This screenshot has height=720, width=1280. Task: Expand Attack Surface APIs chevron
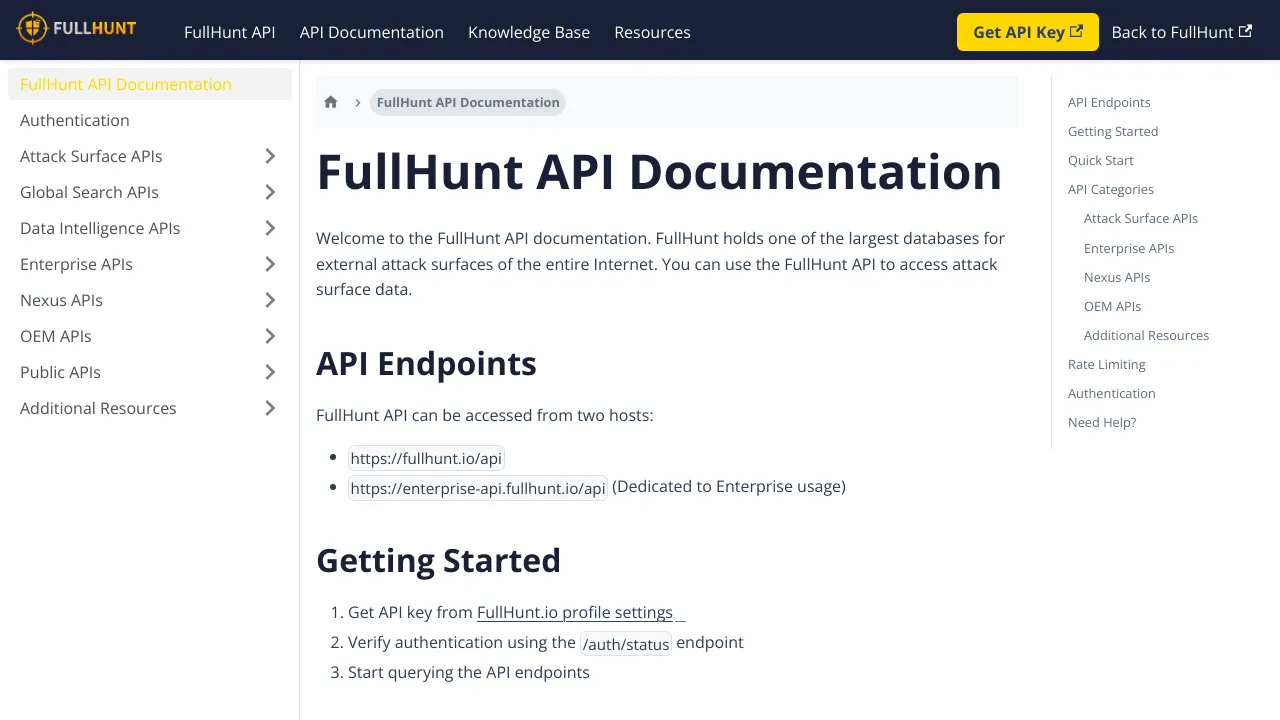click(270, 156)
